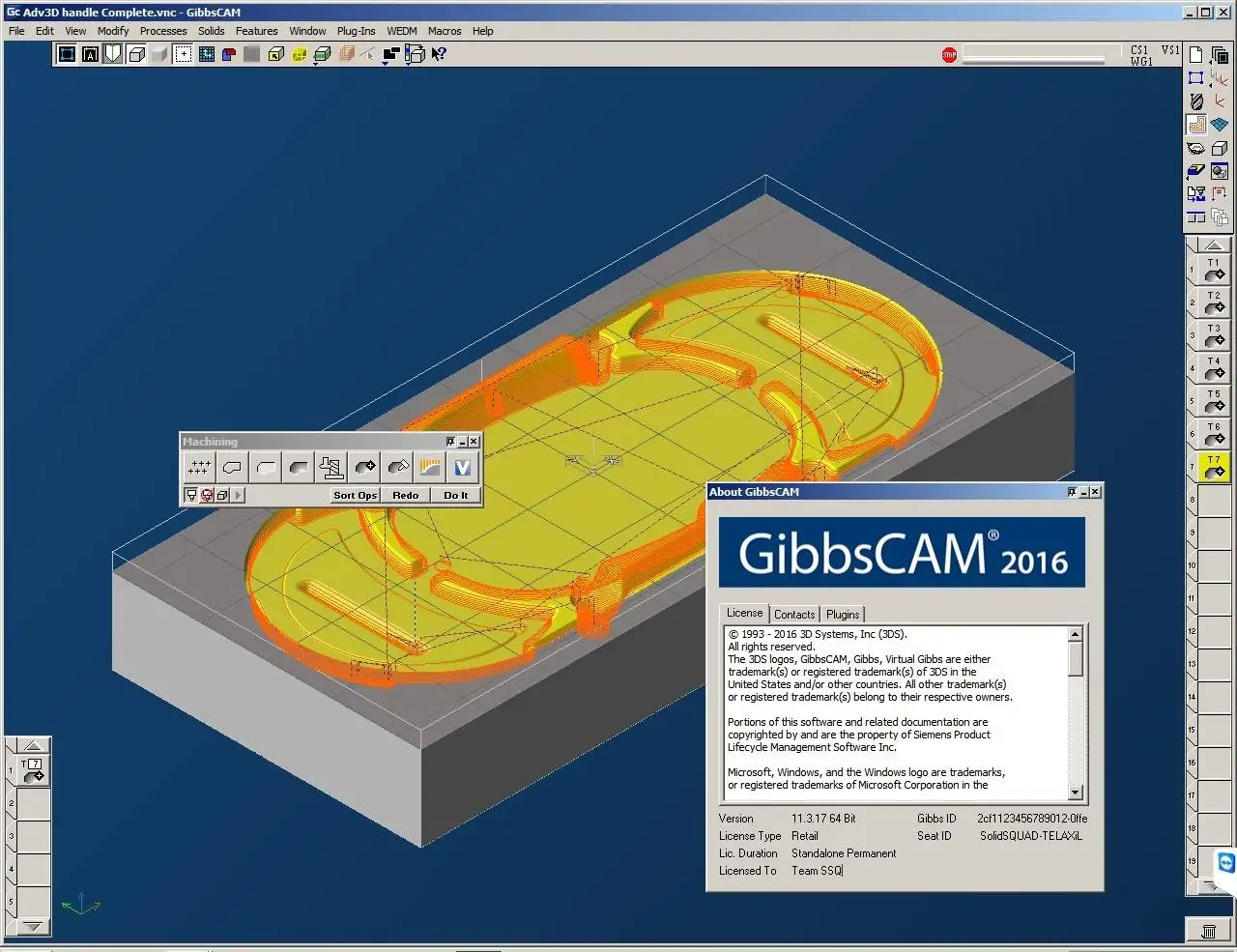The height and width of the screenshot is (952, 1237).
Task: Open the Coordinate Systems axes icon
Action: 1219,77
